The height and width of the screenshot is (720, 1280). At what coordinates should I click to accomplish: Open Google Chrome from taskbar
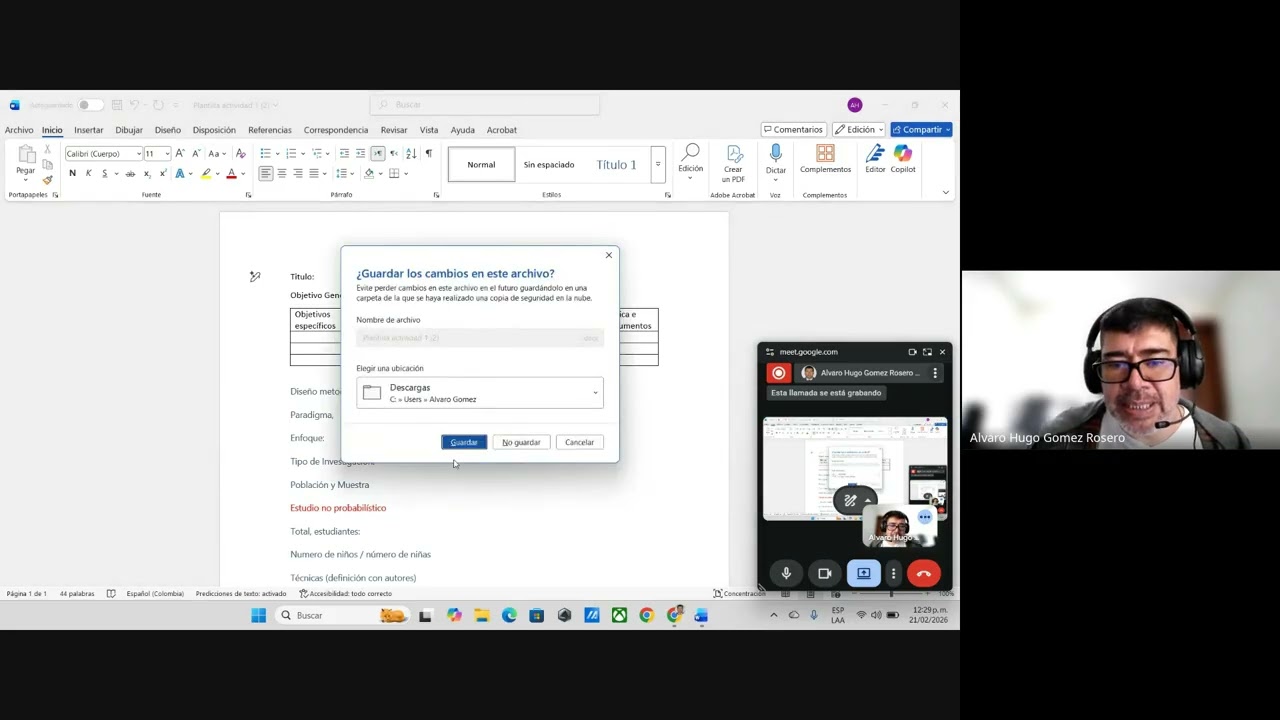[x=647, y=616]
